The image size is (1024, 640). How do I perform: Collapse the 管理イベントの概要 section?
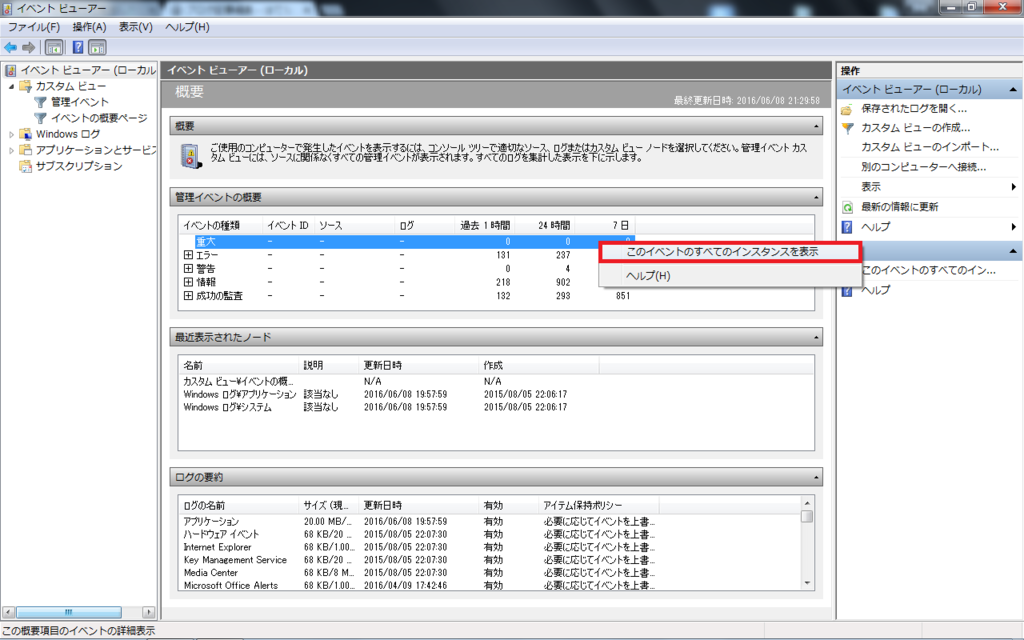pyautogui.click(x=816, y=197)
